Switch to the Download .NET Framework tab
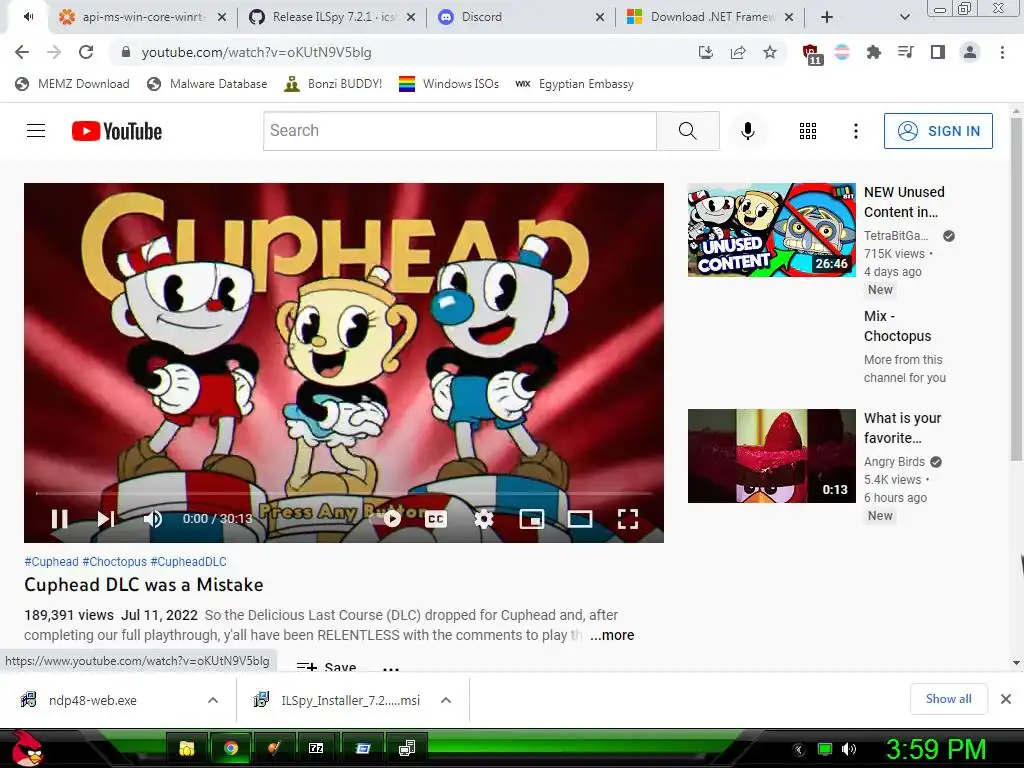This screenshot has width=1024, height=768. coord(711,17)
